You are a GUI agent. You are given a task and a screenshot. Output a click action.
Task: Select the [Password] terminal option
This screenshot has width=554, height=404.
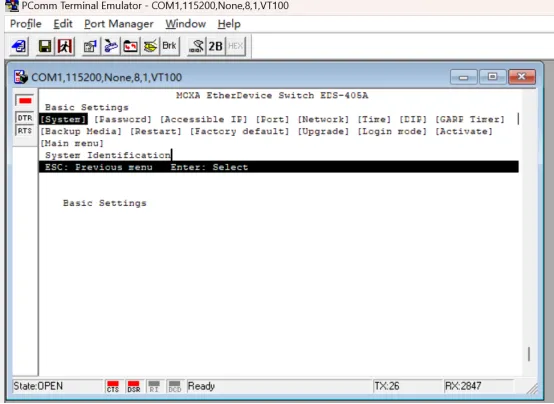pos(123,119)
